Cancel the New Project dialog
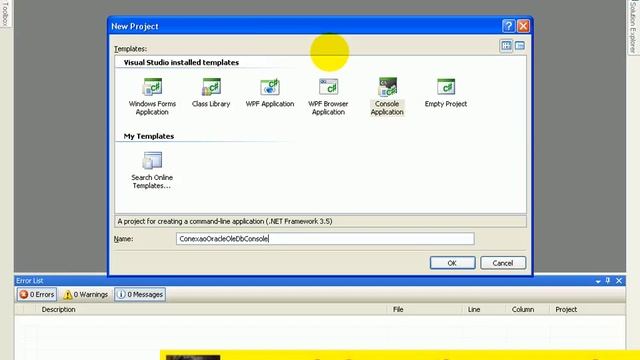640x360 pixels. [503, 263]
